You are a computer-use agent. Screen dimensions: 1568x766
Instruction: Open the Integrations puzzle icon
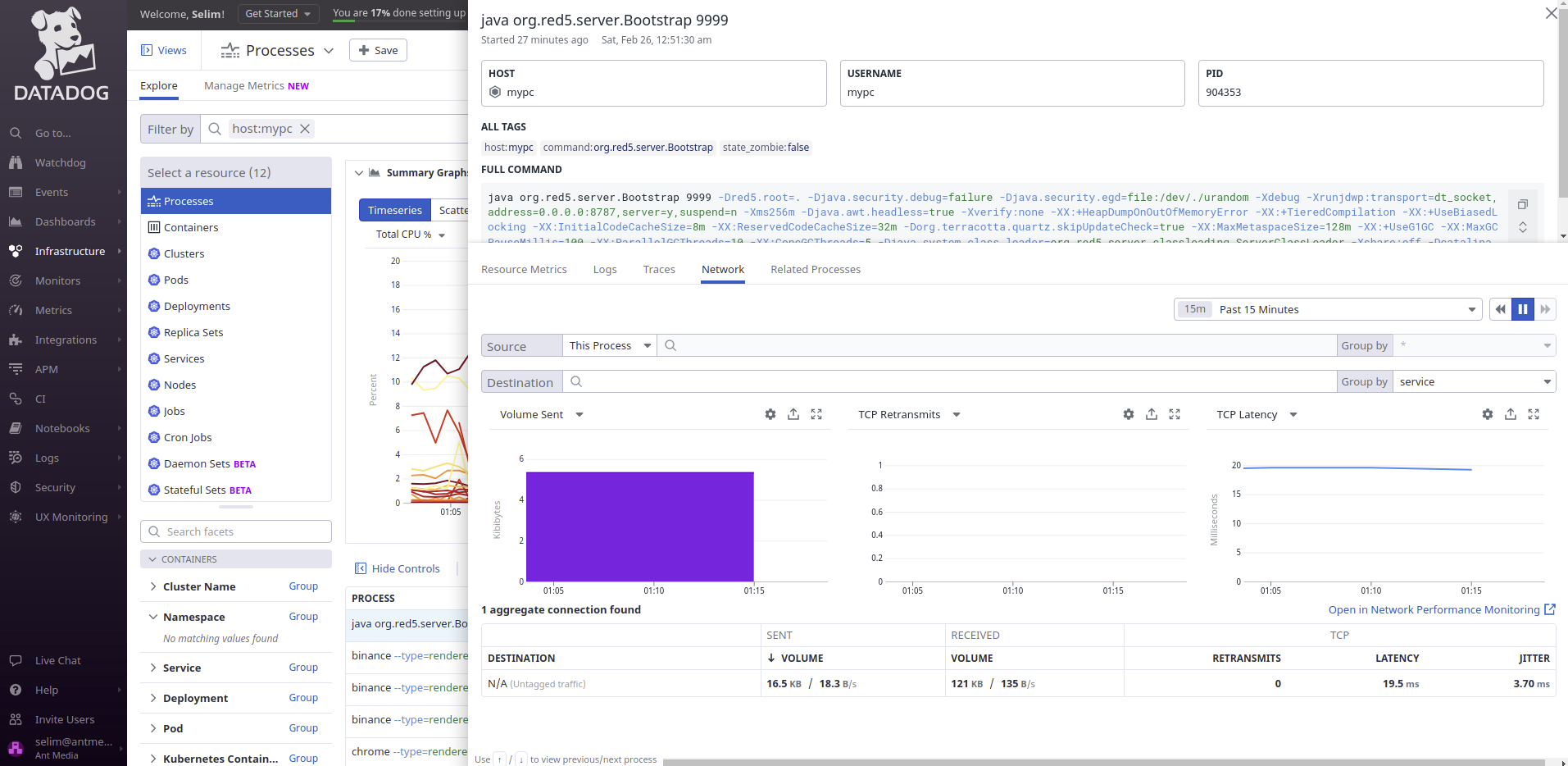click(16, 340)
